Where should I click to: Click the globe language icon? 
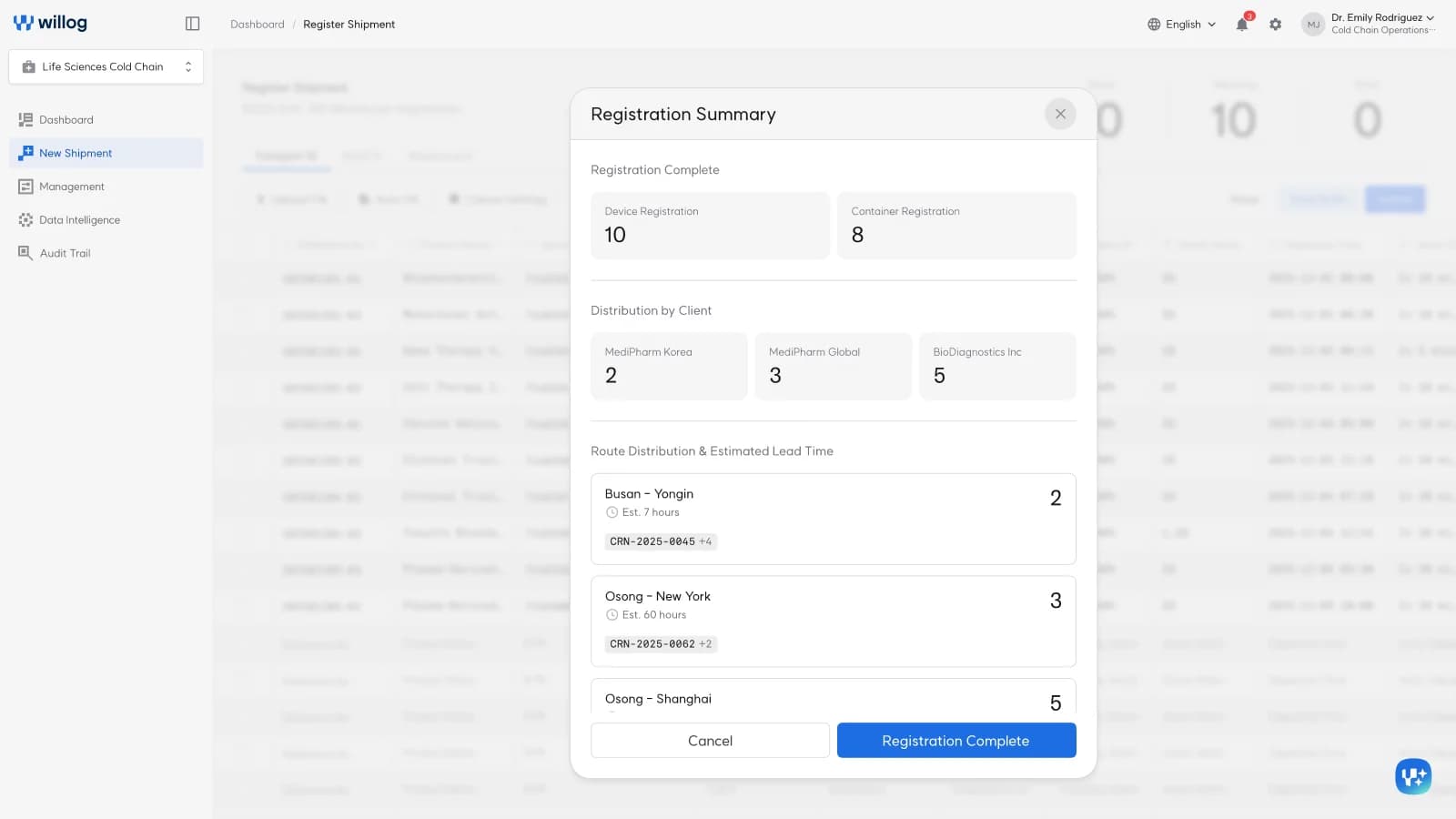tap(1154, 25)
